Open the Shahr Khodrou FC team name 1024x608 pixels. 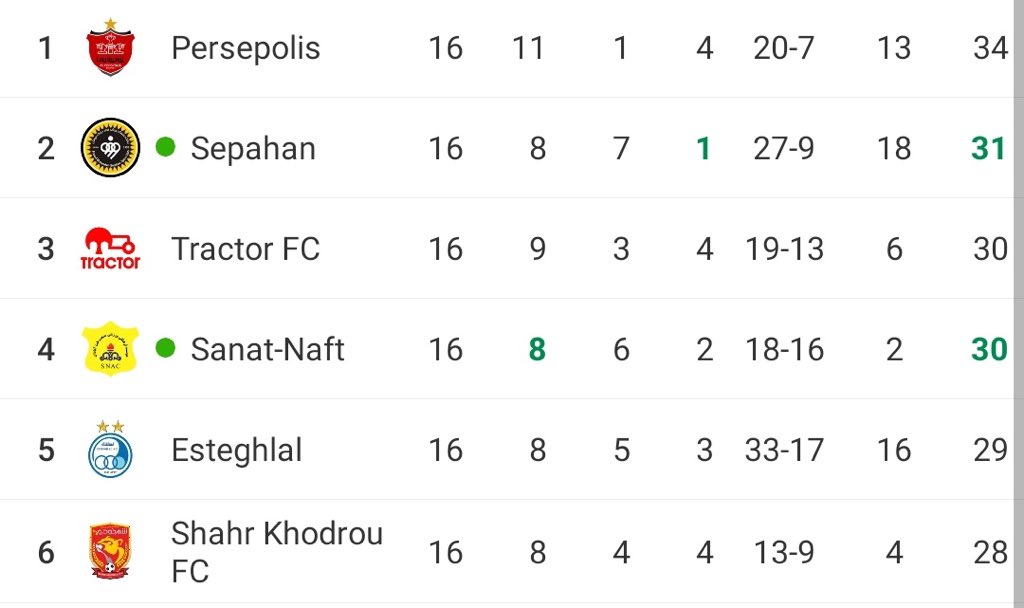[277, 552]
